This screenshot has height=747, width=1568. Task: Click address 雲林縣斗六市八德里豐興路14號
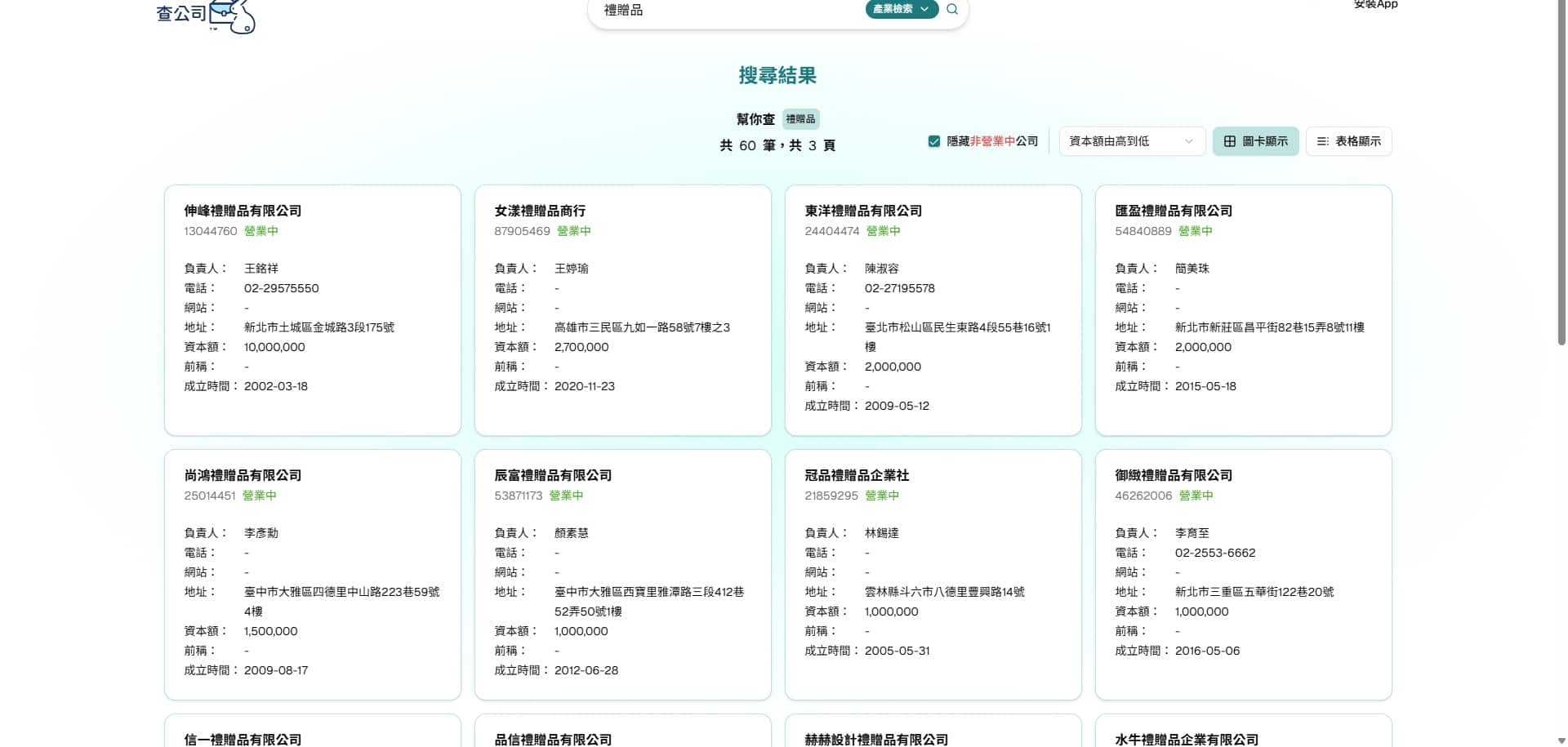(x=945, y=592)
